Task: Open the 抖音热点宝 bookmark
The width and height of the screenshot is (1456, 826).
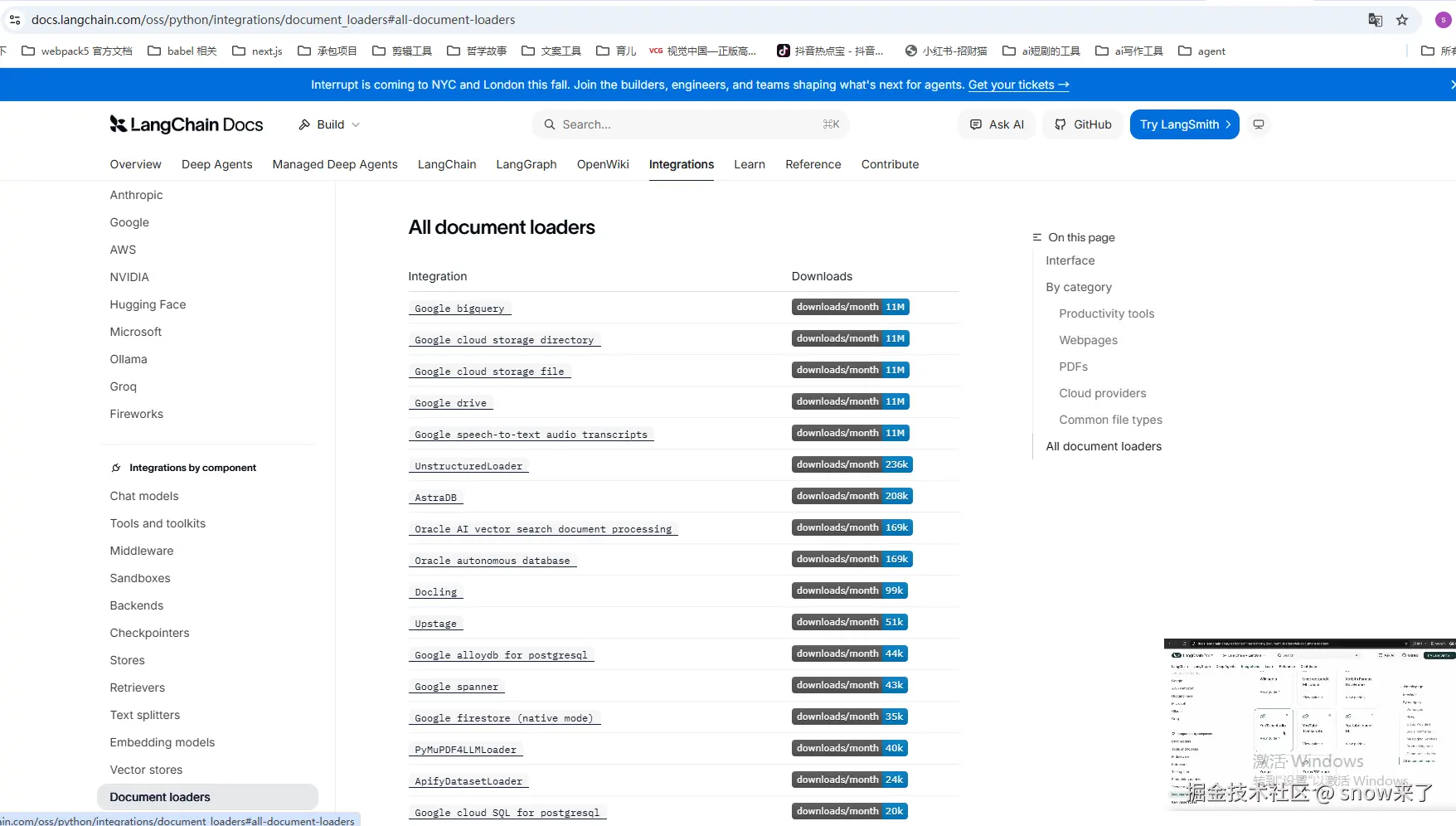Action: click(830, 51)
